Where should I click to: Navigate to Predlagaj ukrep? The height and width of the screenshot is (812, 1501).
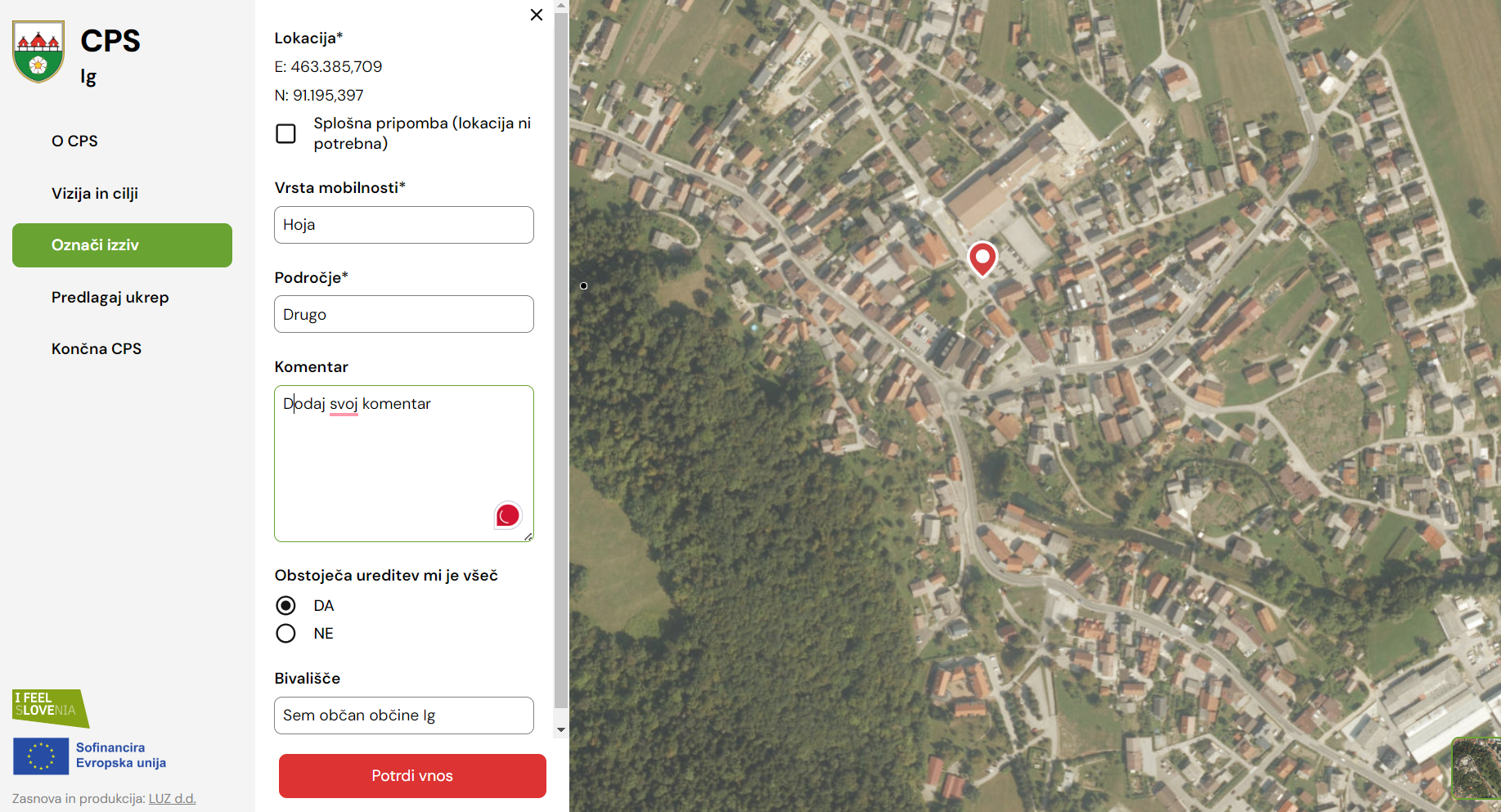[110, 298]
